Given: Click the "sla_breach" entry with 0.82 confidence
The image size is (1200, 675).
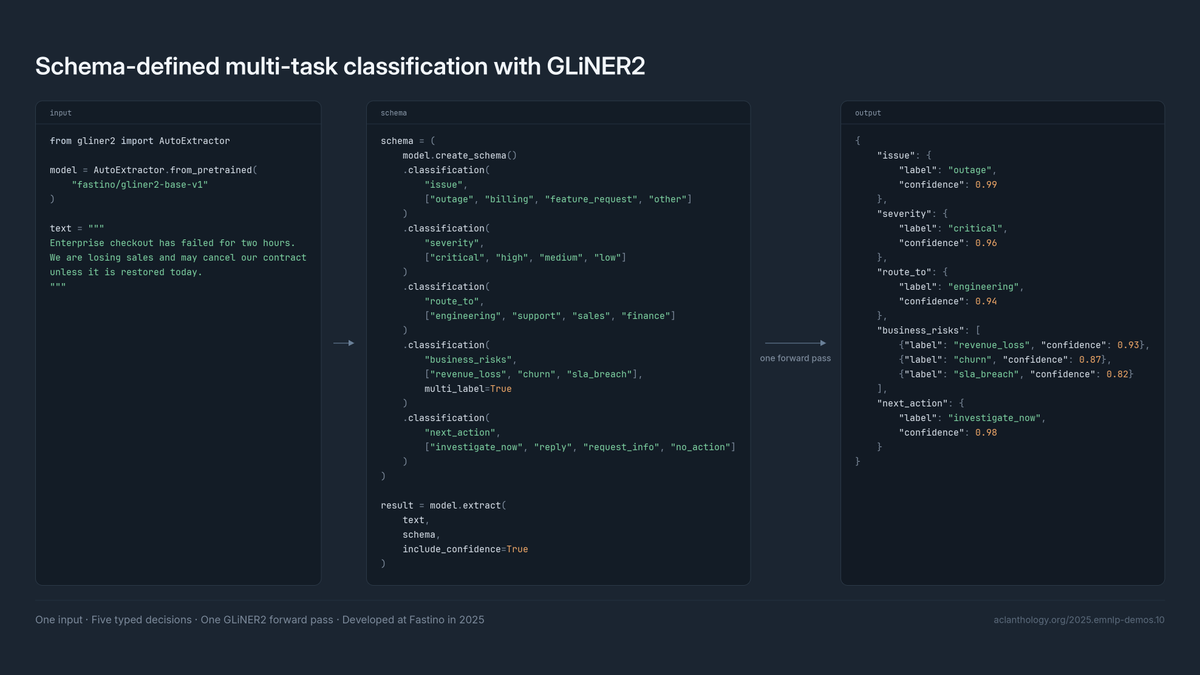Looking at the screenshot, I should 1018,374.
